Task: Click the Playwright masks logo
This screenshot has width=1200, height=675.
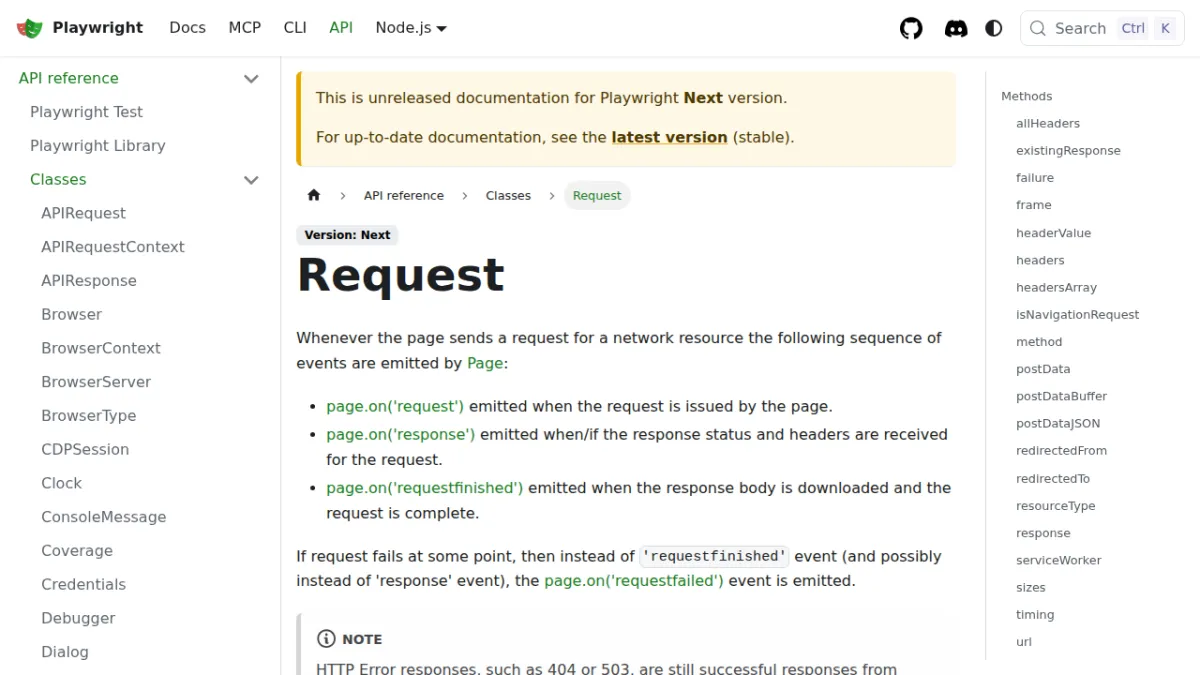Action: pos(30,28)
